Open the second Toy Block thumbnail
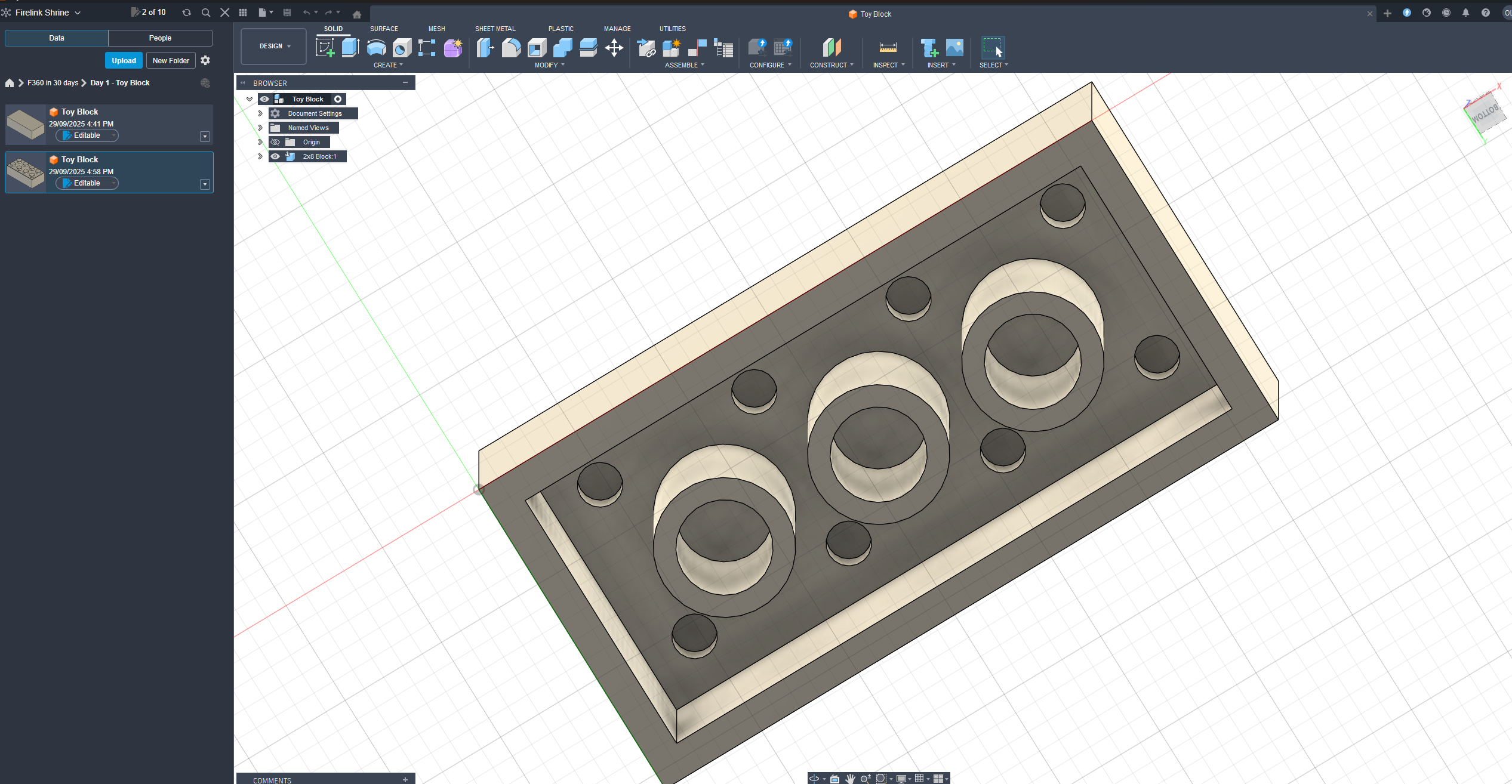This screenshot has height=784, width=1512. pos(26,172)
